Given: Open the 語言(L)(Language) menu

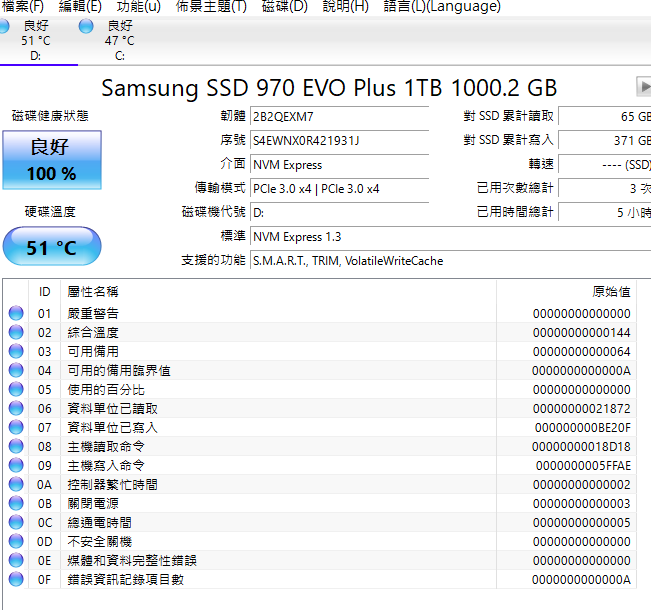Looking at the screenshot, I should tap(442, 6).
